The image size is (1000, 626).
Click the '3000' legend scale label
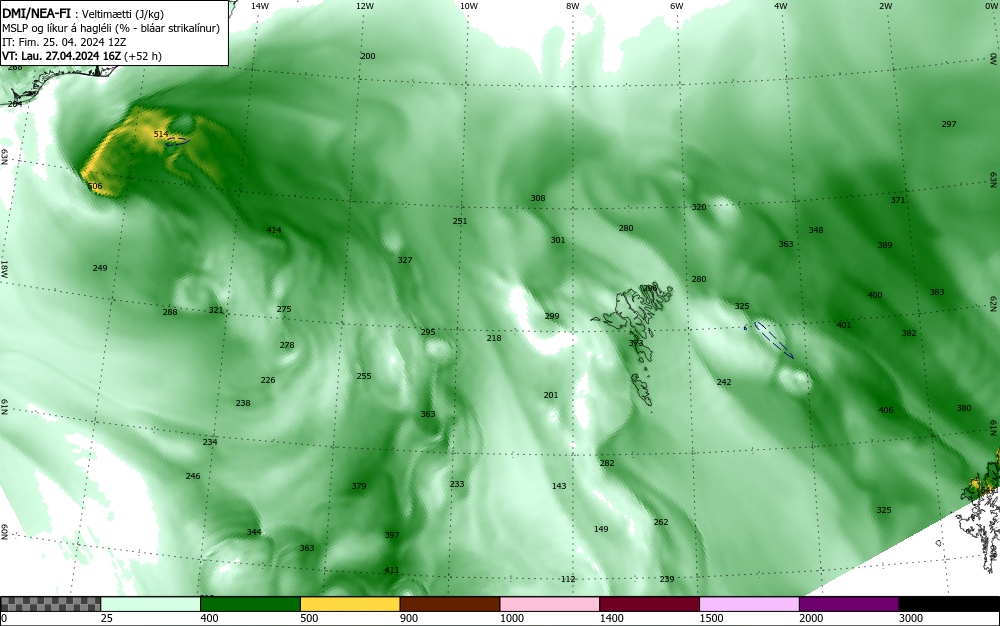click(910, 618)
